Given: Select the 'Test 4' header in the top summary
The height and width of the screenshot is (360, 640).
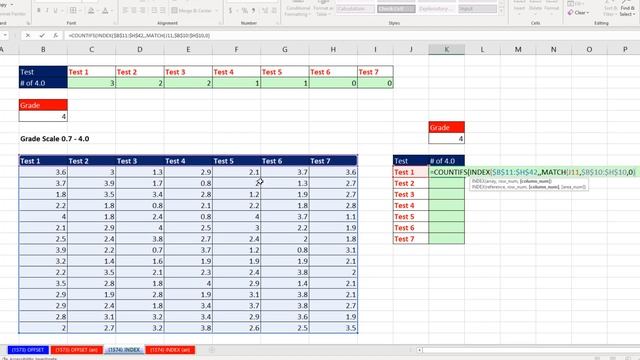Looking at the screenshot, I should (x=236, y=72).
